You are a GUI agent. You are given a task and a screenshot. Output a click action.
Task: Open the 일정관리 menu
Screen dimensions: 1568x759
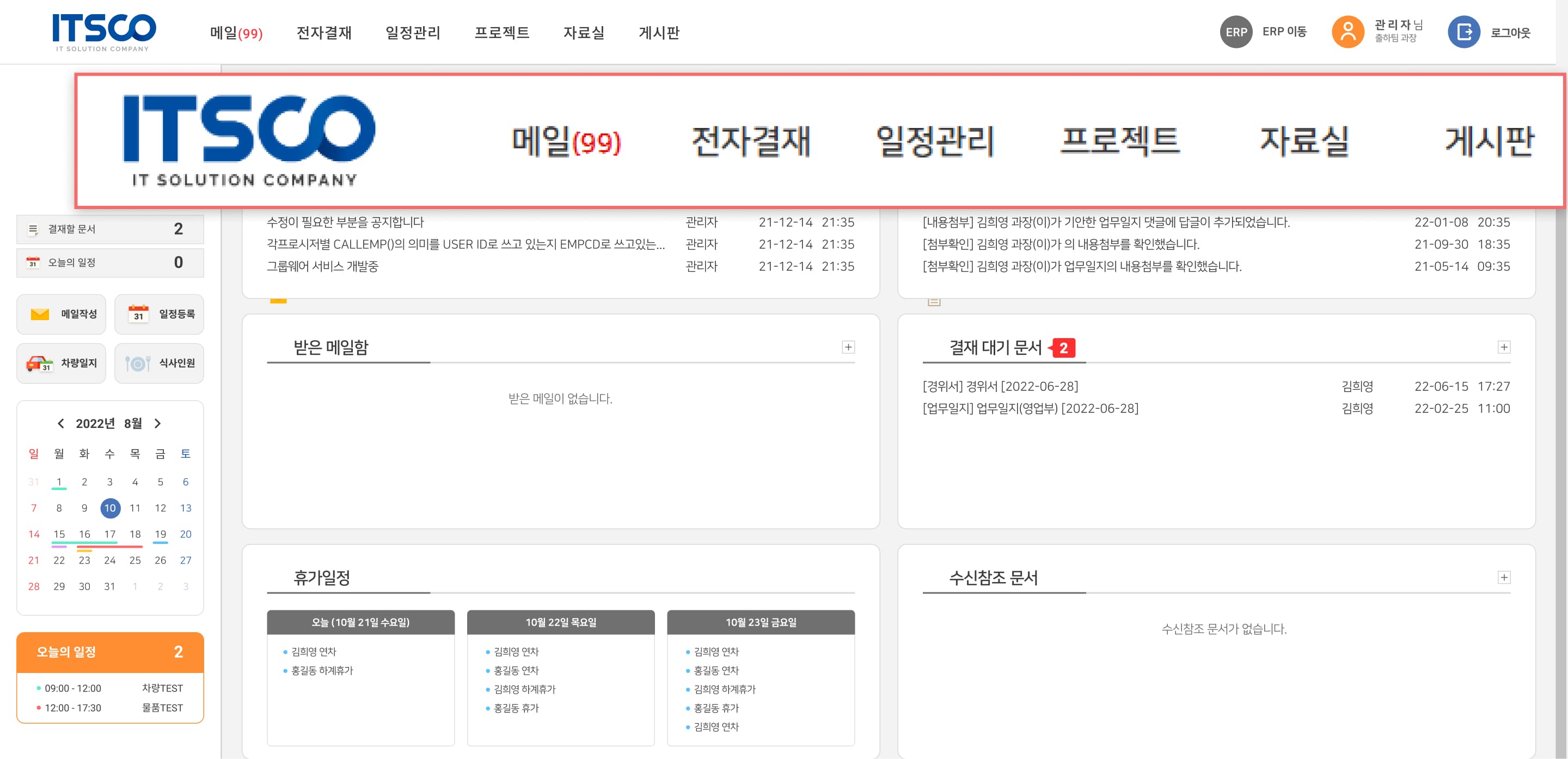(x=413, y=32)
